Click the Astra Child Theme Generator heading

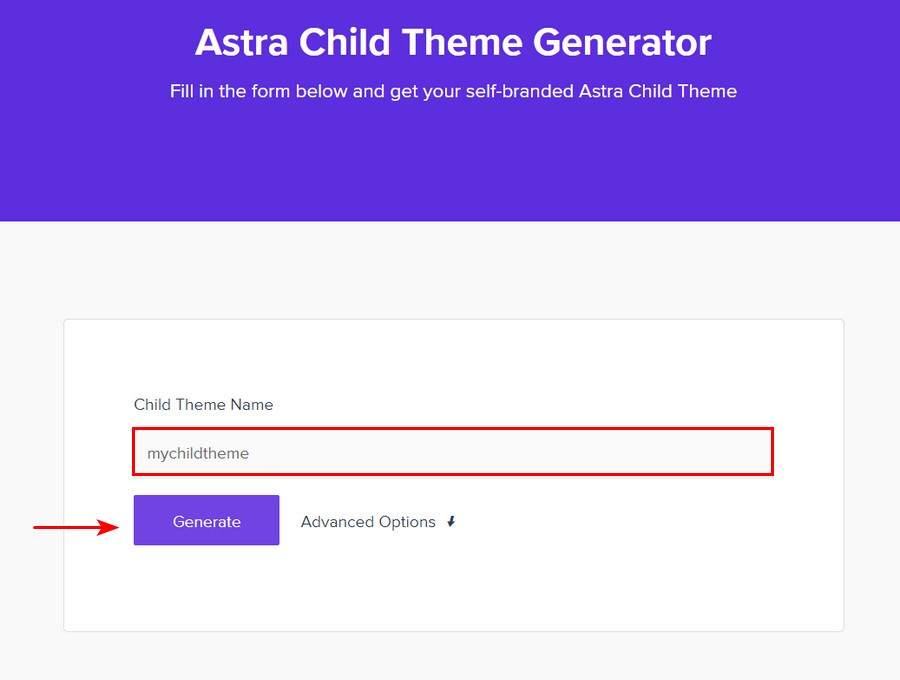click(450, 42)
